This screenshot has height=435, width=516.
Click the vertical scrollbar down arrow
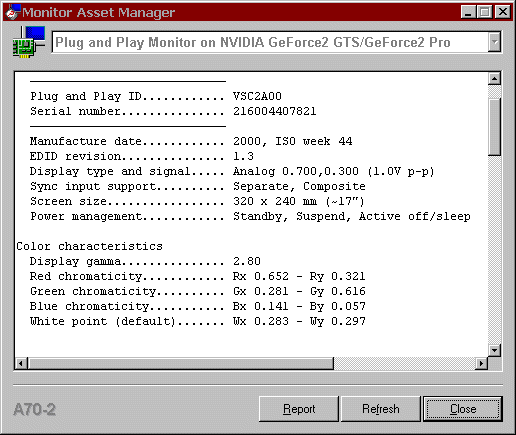click(494, 350)
